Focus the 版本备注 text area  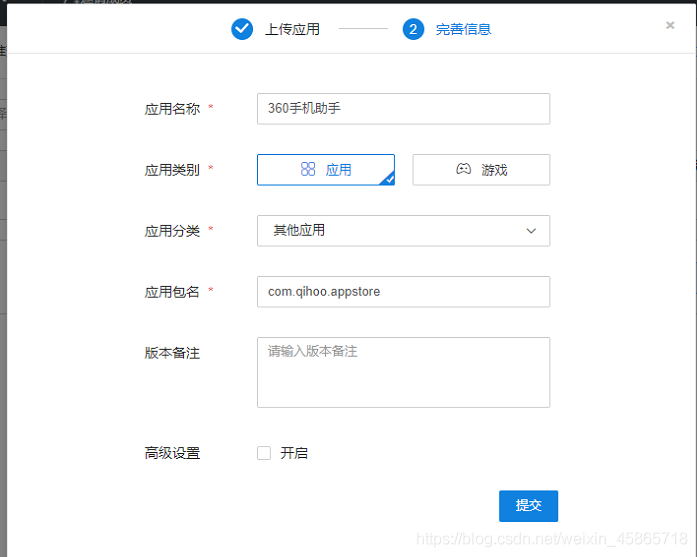click(403, 373)
